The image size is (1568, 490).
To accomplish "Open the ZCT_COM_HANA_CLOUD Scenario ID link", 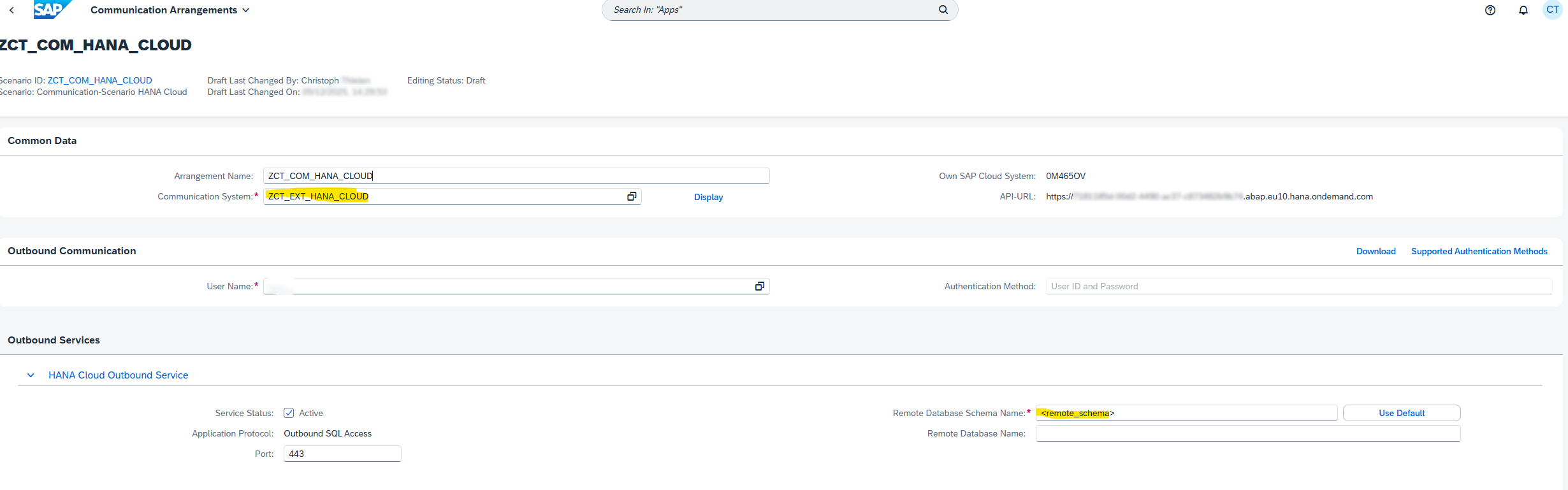I will pyautogui.click(x=99, y=80).
